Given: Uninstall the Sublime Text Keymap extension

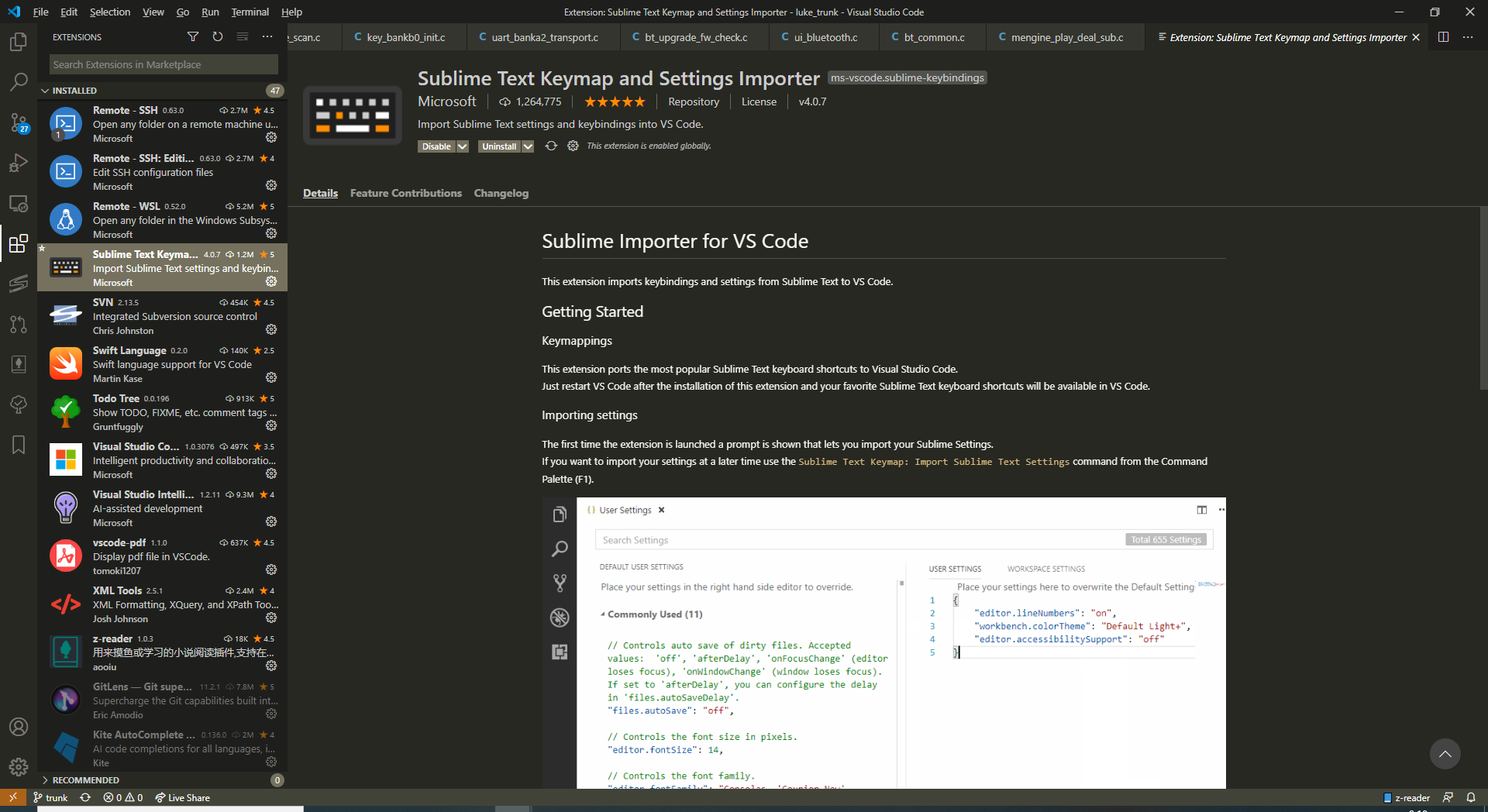Looking at the screenshot, I should click(499, 146).
